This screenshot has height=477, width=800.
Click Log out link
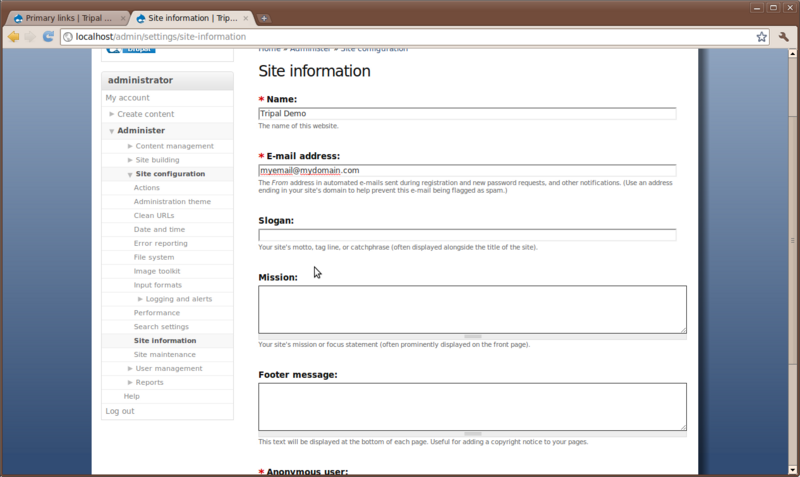(x=120, y=411)
